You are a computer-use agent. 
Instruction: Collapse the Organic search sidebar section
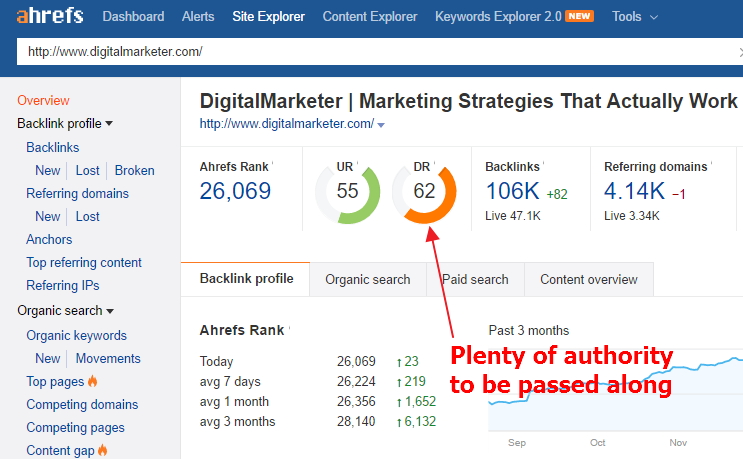pos(65,311)
